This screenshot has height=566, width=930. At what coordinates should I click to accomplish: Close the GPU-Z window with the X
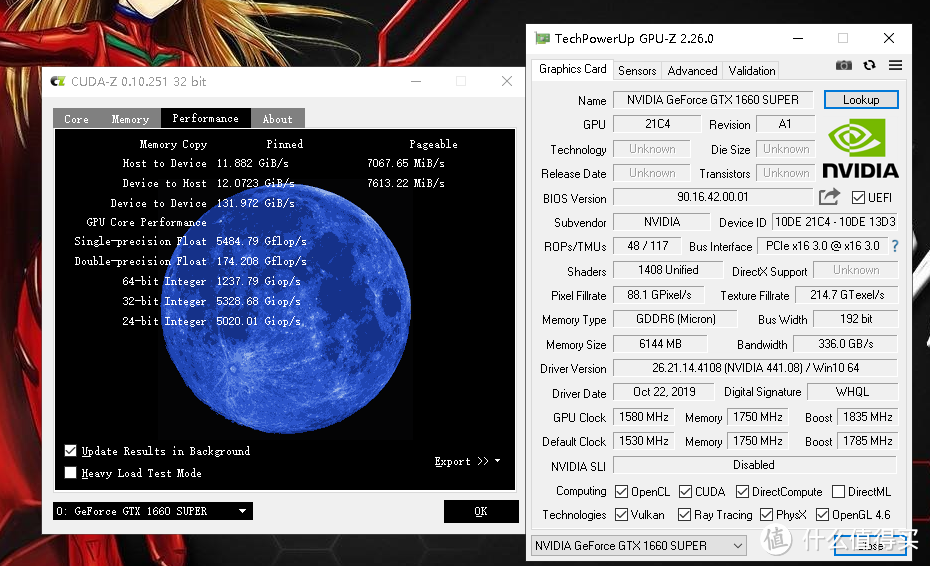(888, 39)
